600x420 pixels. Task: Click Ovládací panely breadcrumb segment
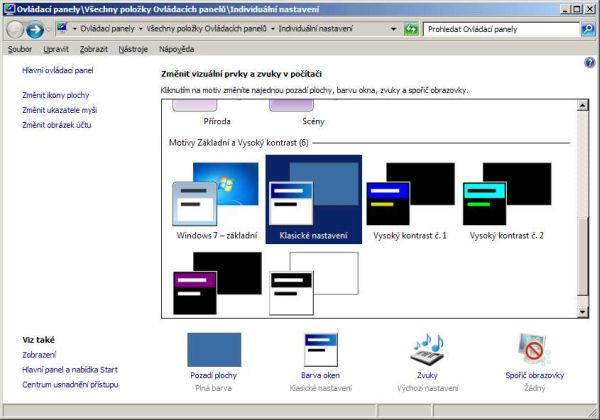point(108,29)
